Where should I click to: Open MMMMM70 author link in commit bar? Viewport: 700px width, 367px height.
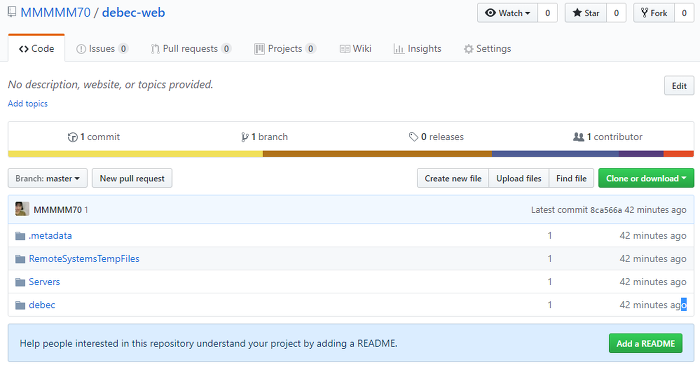[58, 210]
